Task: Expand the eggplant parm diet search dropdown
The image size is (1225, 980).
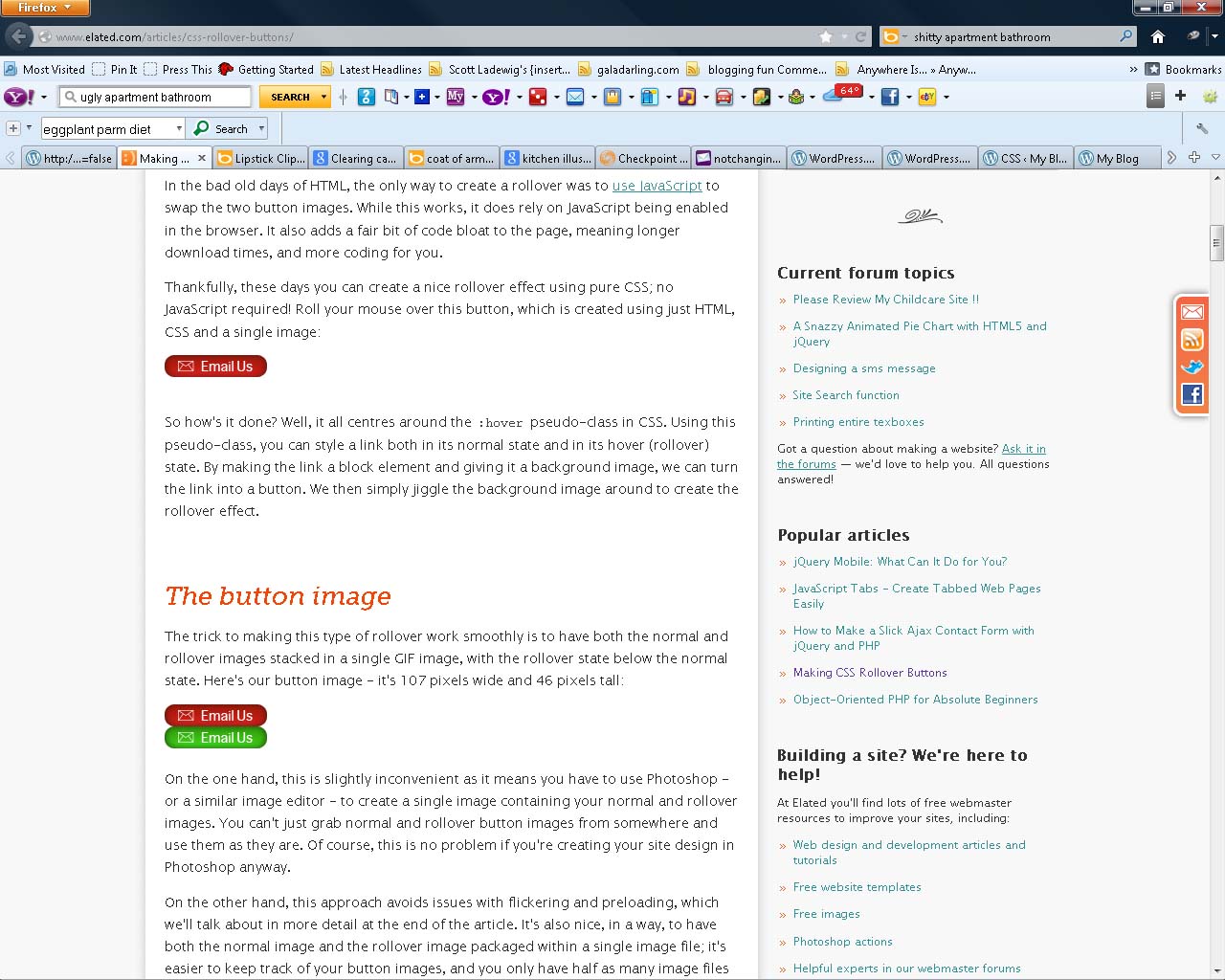Action: (x=179, y=128)
